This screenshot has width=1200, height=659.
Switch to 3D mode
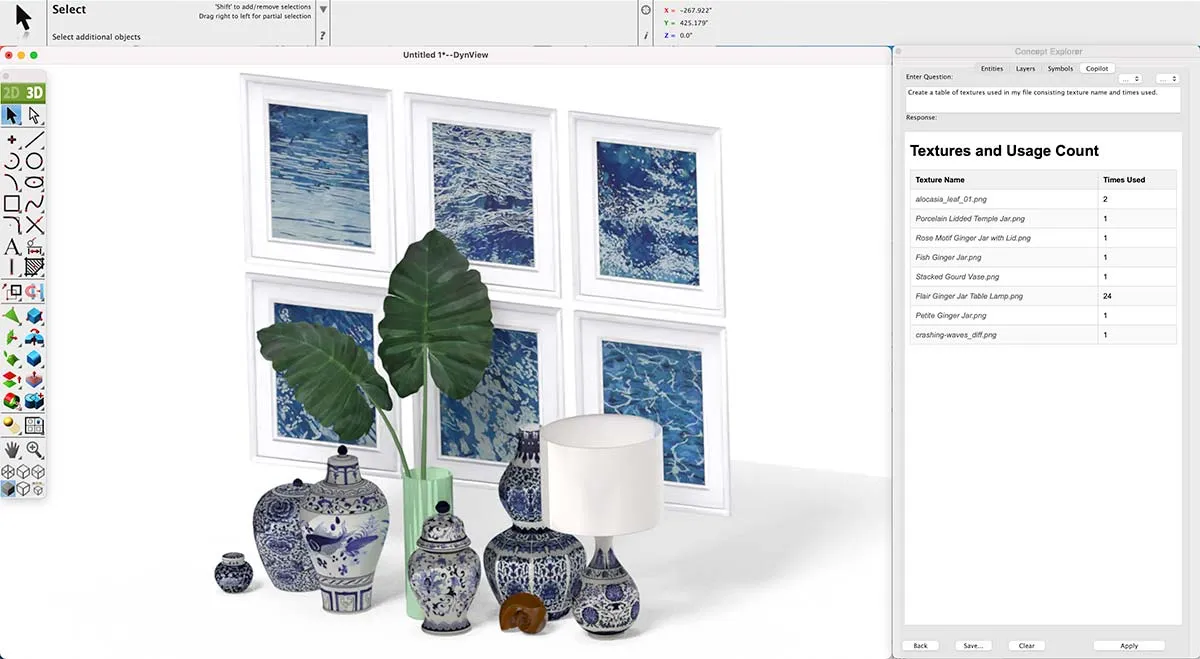(x=35, y=93)
